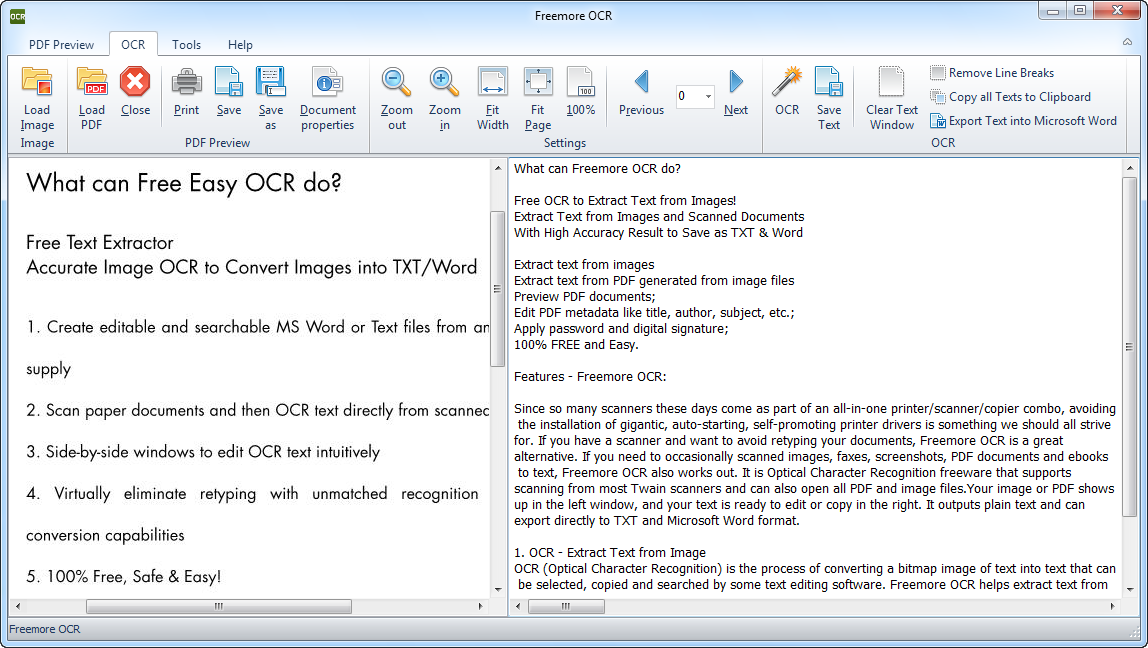The width and height of the screenshot is (1148, 648).
Task: Click the left pane vertical scrollbar thumb
Action: [x=498, y=288]
